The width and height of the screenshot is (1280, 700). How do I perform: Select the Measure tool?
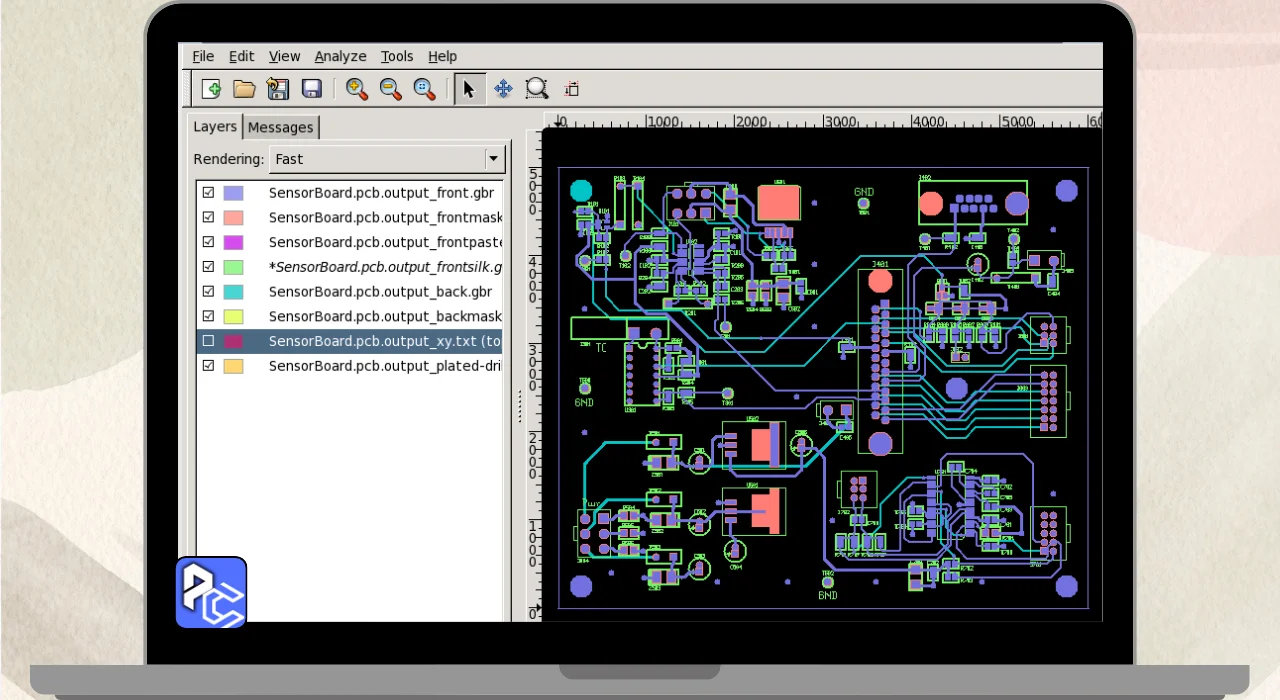[x=571, y=89]
